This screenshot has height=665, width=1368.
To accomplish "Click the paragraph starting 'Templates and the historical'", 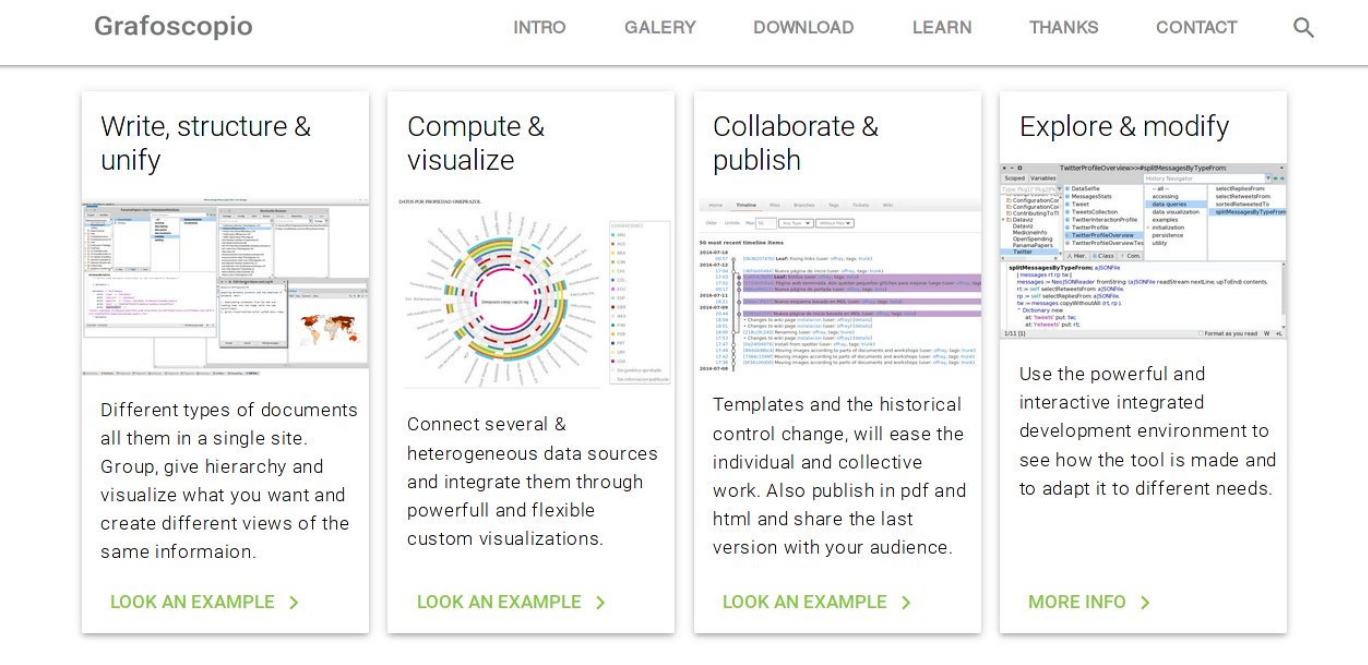I will click(838, 476).
